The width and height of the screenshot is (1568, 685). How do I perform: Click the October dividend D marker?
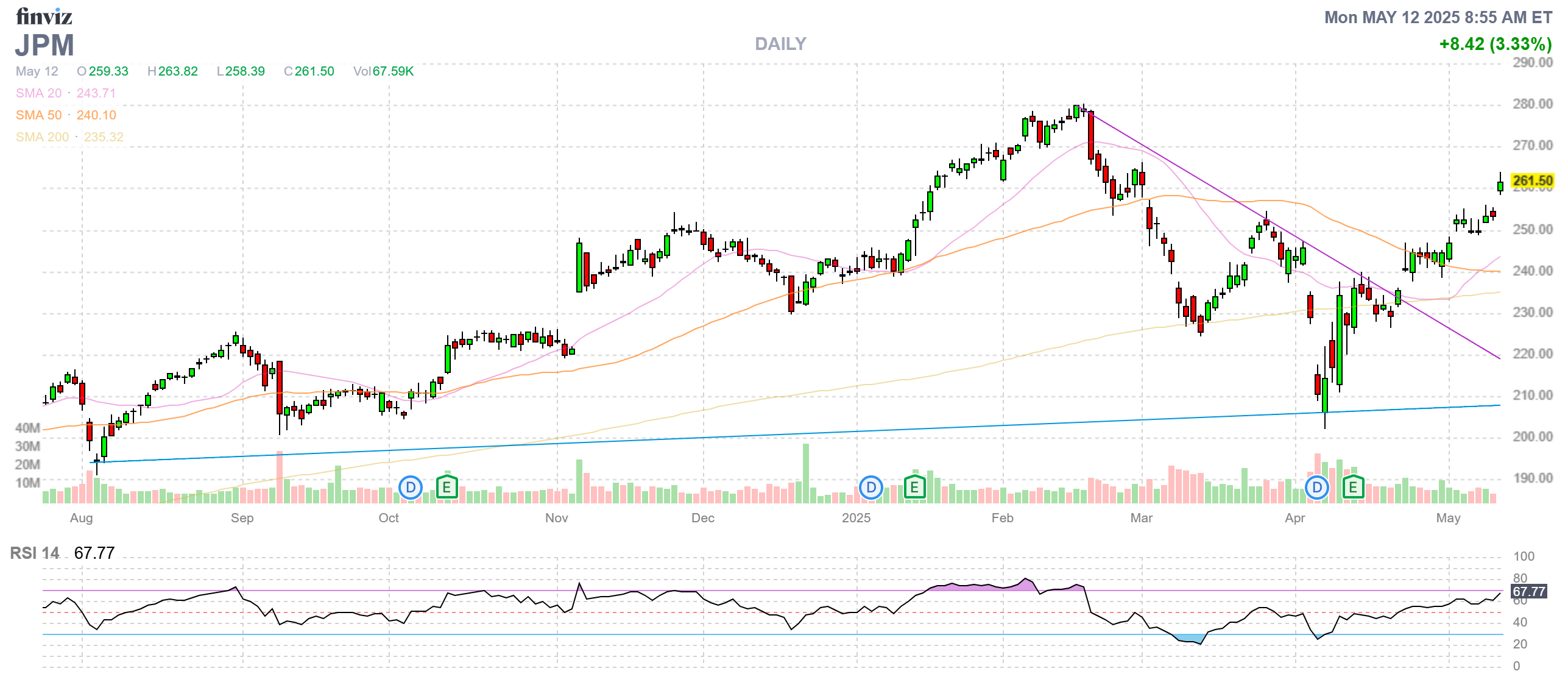tap(410, 488)
